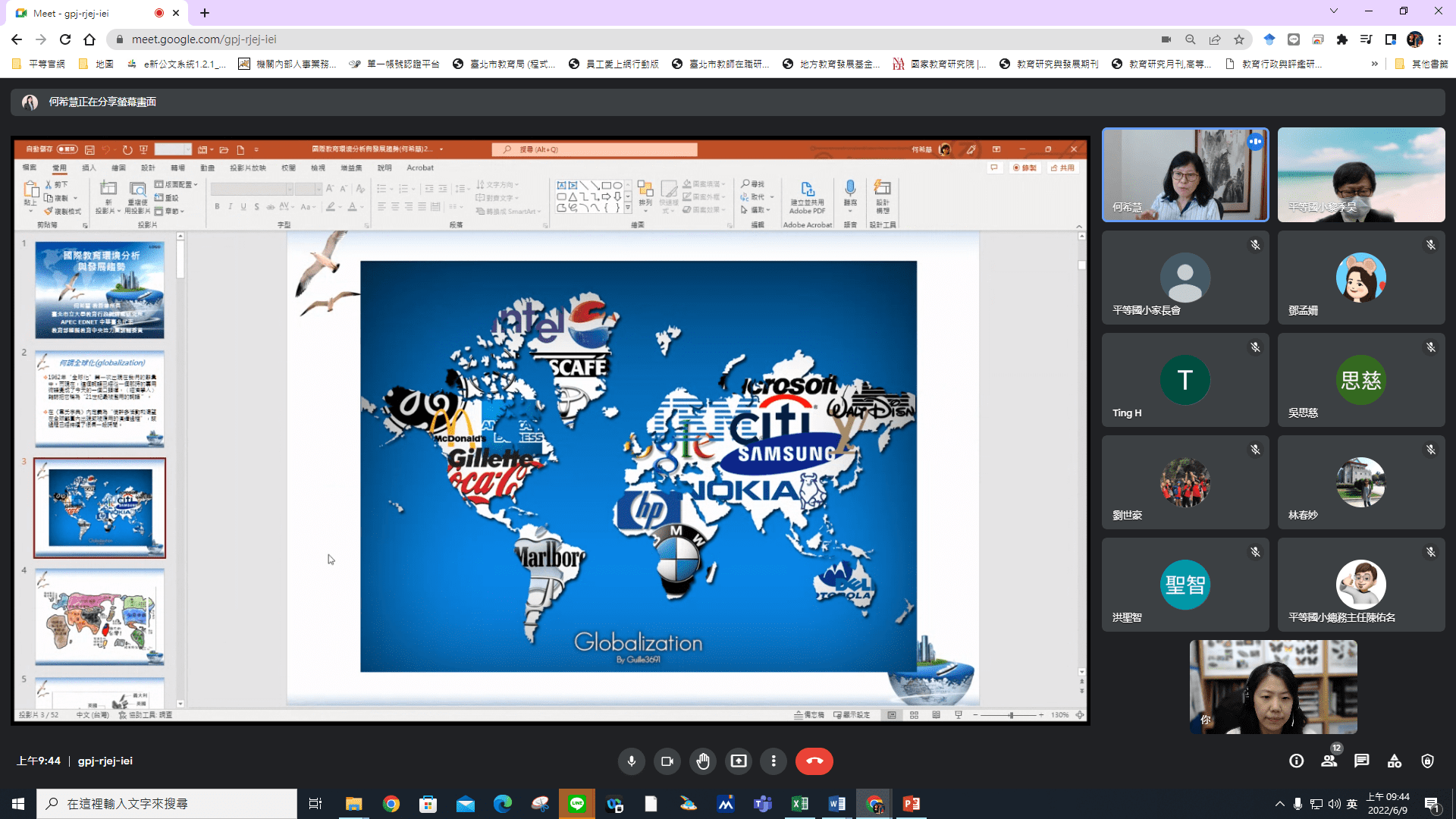Click the 何希慧 speaker video tile

[x=1185, y=174]
